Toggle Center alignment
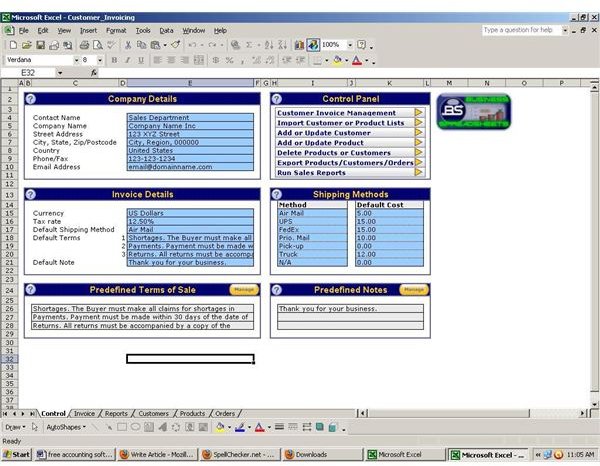Screen dimensions: 600x466 (x=171, y=60)
